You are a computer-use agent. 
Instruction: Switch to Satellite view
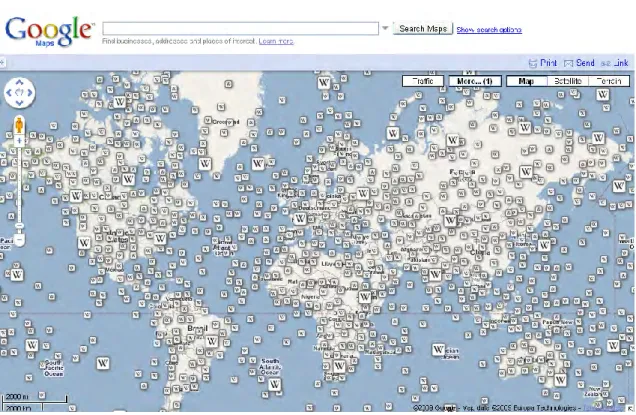tap(567, 81)
